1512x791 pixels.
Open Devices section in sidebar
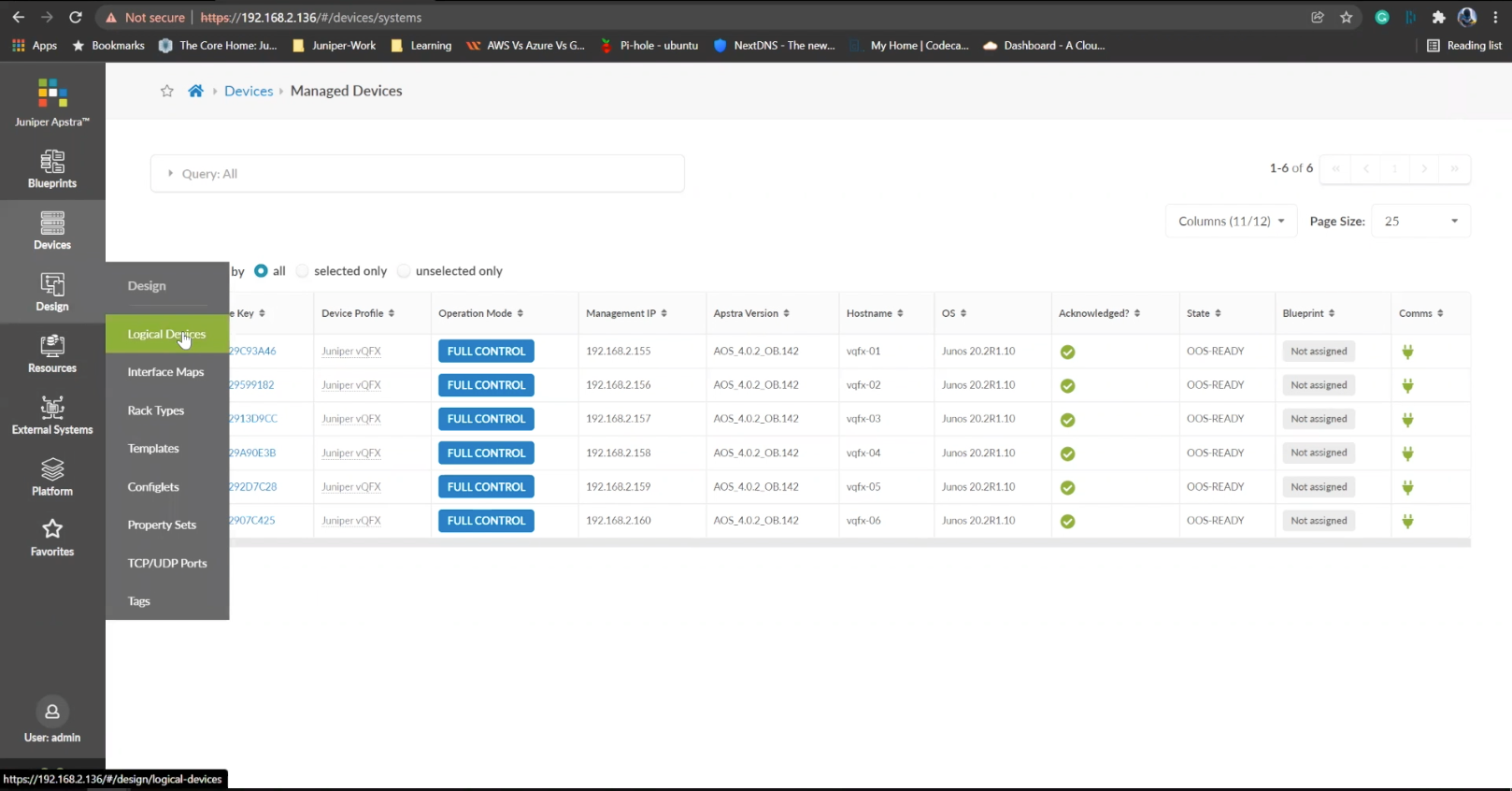click(x=52, y=231)
